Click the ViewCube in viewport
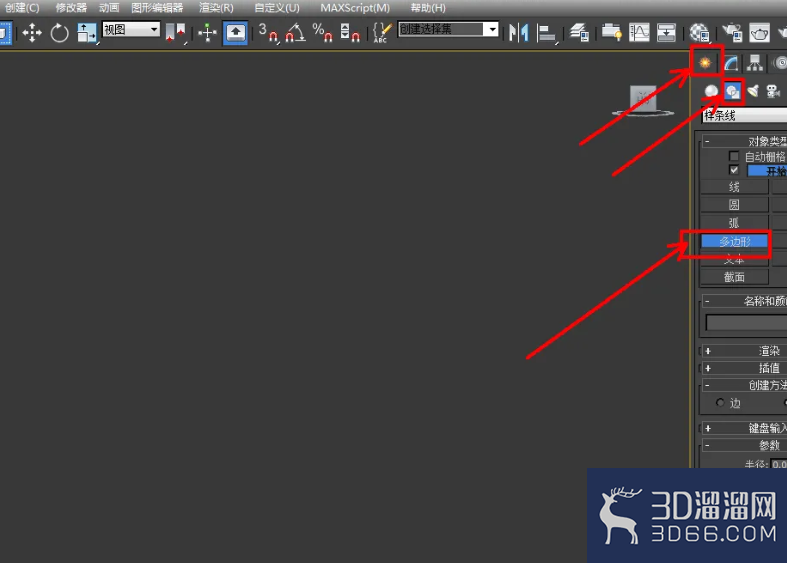The height and width of the screenshot is (563, 787). click(643, 100)
